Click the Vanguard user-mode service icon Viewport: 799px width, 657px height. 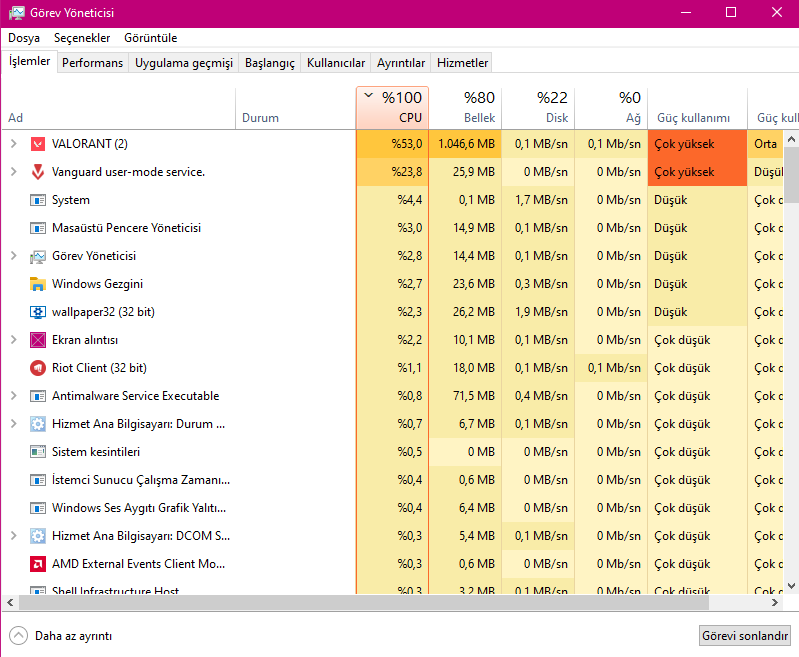tap(38, 172)
